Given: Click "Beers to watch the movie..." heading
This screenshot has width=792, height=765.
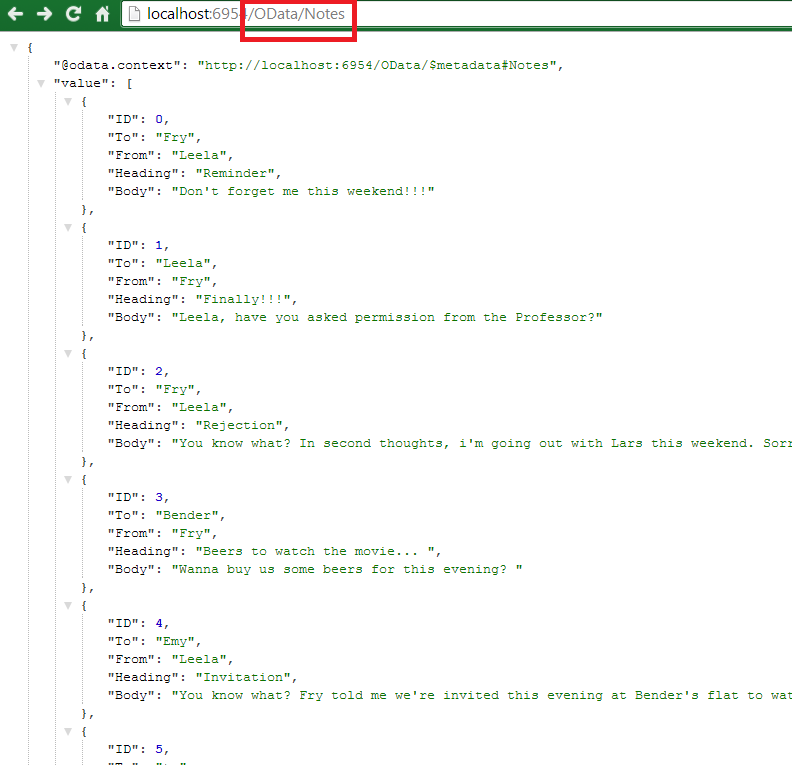Looking at the screenshot, I should coord(315,551).
